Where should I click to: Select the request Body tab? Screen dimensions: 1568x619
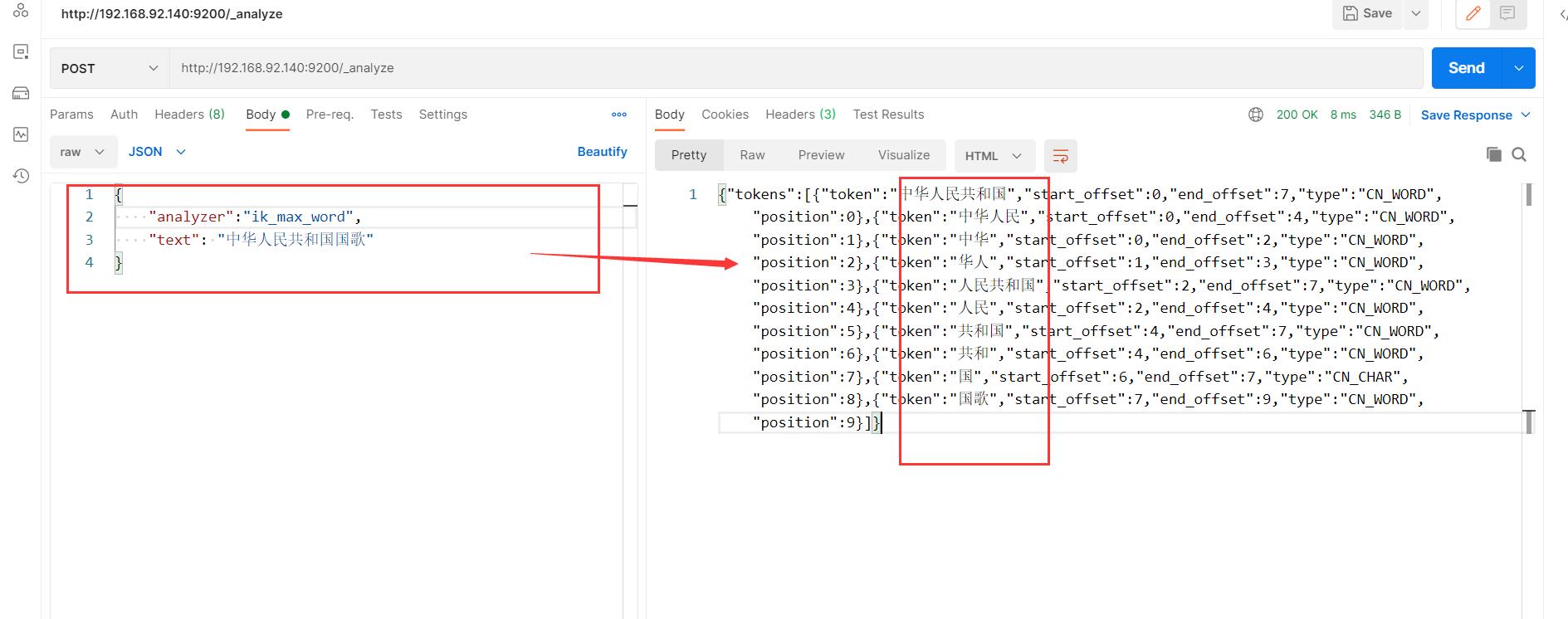click(x=267, y=115)
